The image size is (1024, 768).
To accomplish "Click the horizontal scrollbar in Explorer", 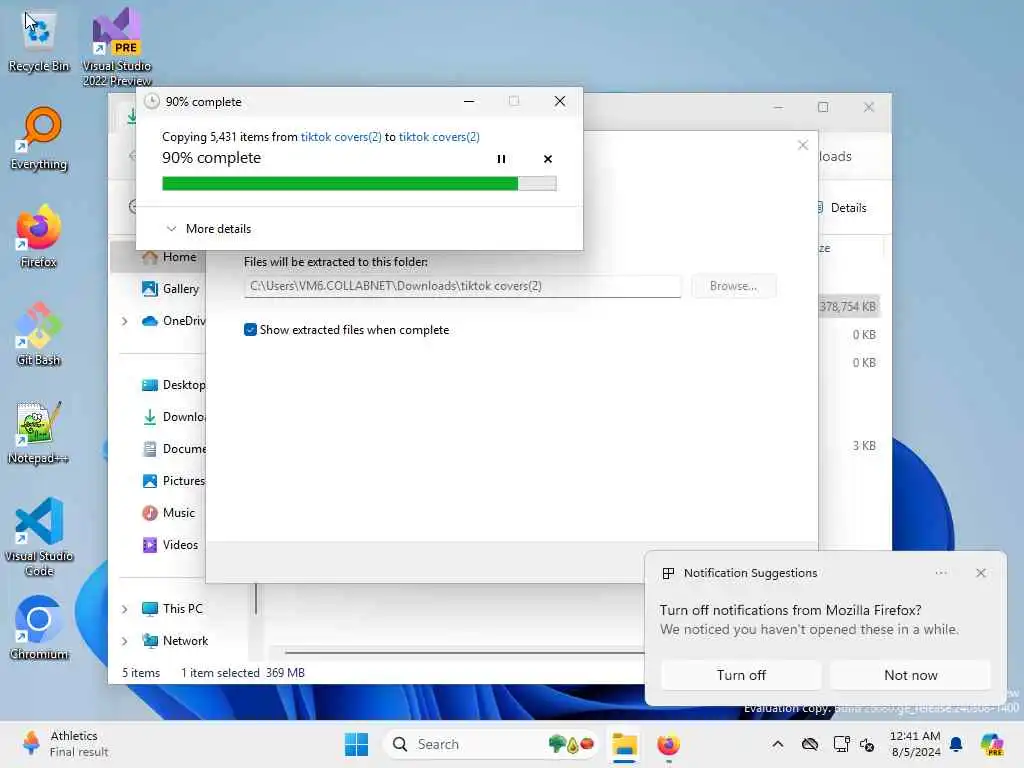I will tap(464, 652).
